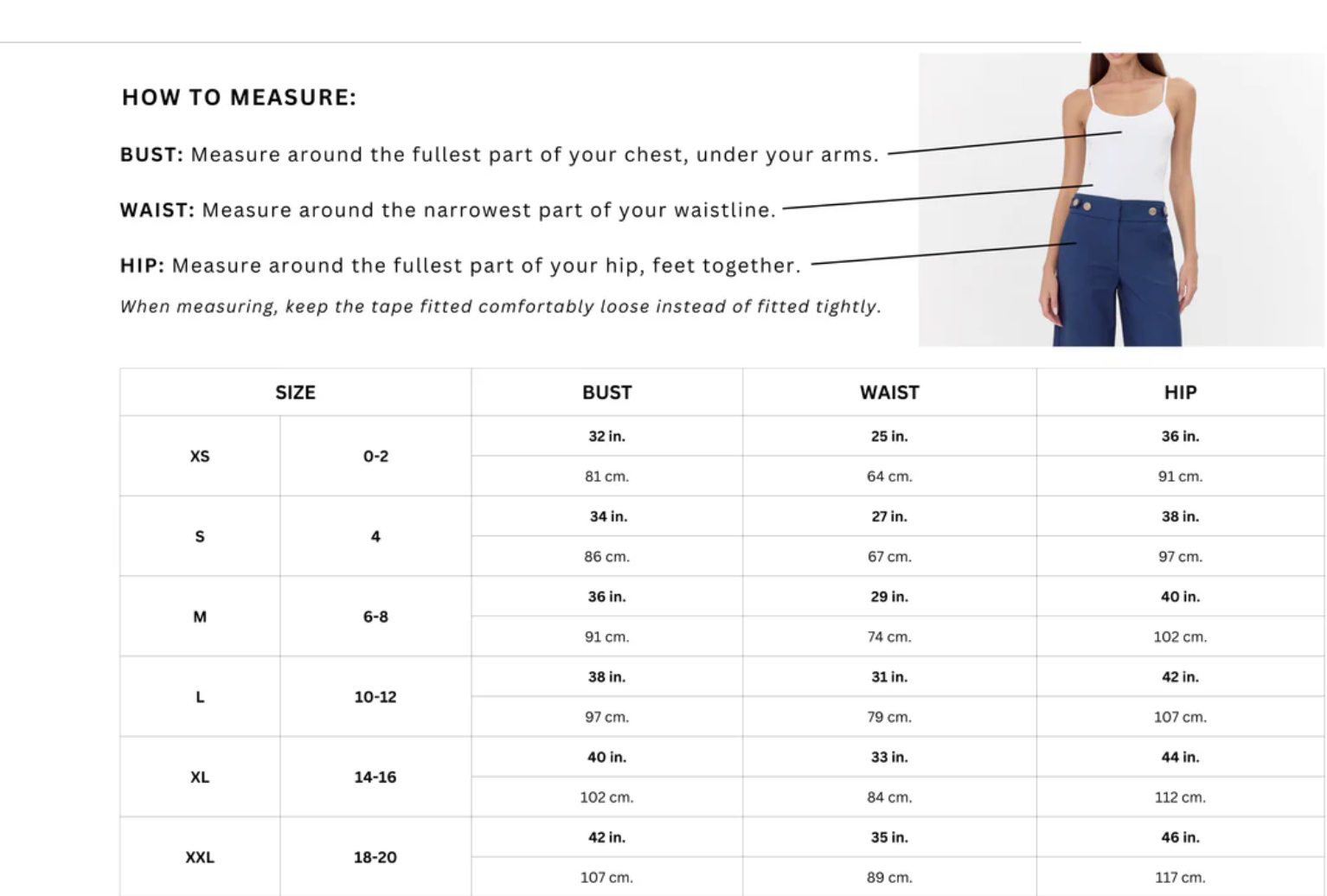Select the XS size row label

click(x=200, y=457)
